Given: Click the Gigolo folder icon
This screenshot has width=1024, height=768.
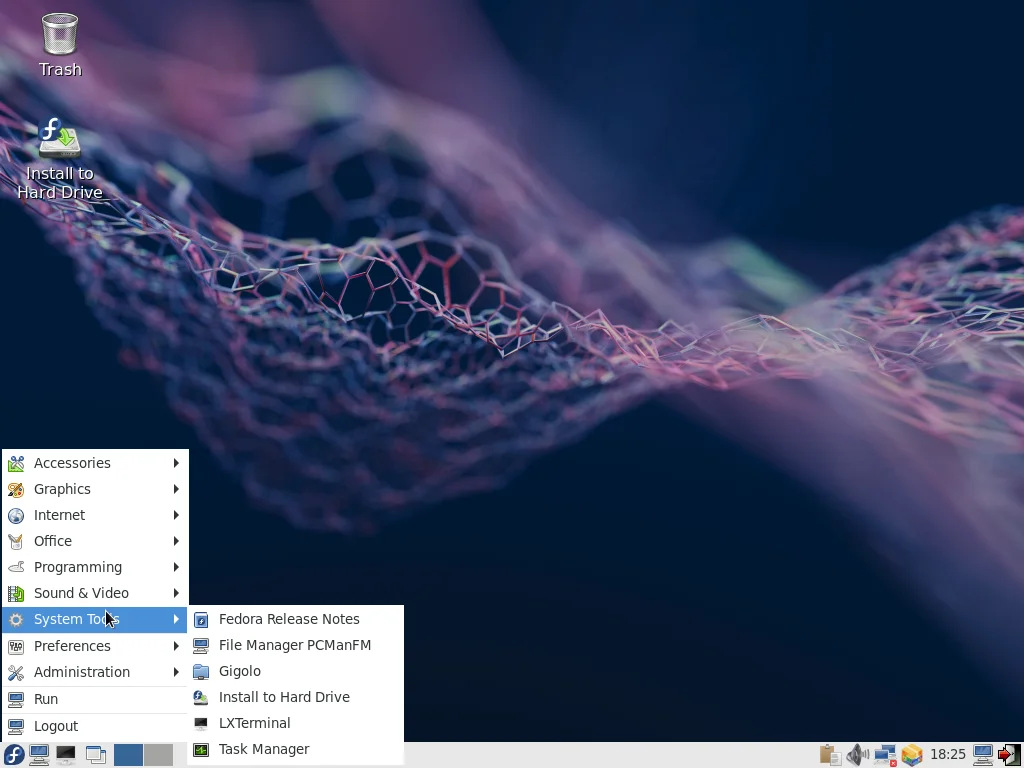Looking at the screenshot, I should click(x=201, y=671).
